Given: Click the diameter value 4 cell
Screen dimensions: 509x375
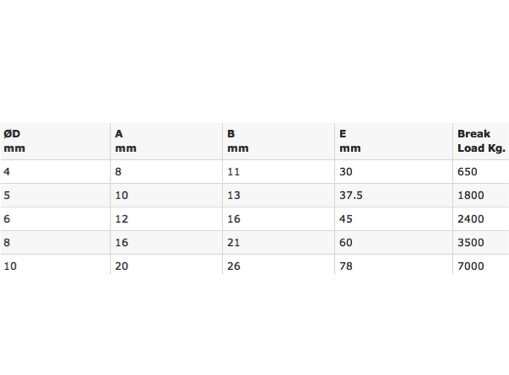Looking at the screenshot, I should (x=55, y=172).
